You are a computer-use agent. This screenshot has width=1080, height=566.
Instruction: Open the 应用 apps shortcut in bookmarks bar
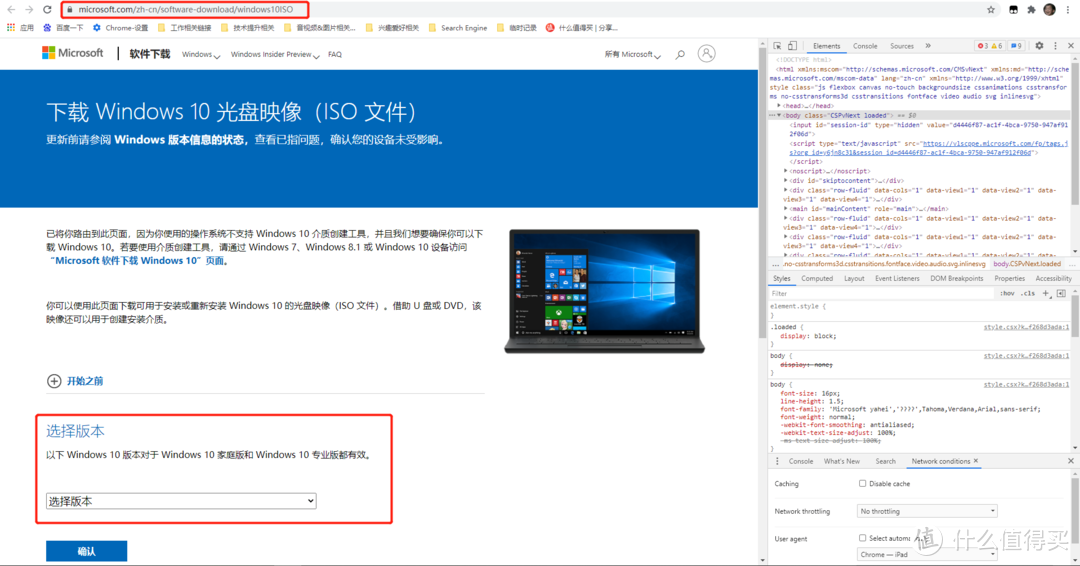click(20, 28)
